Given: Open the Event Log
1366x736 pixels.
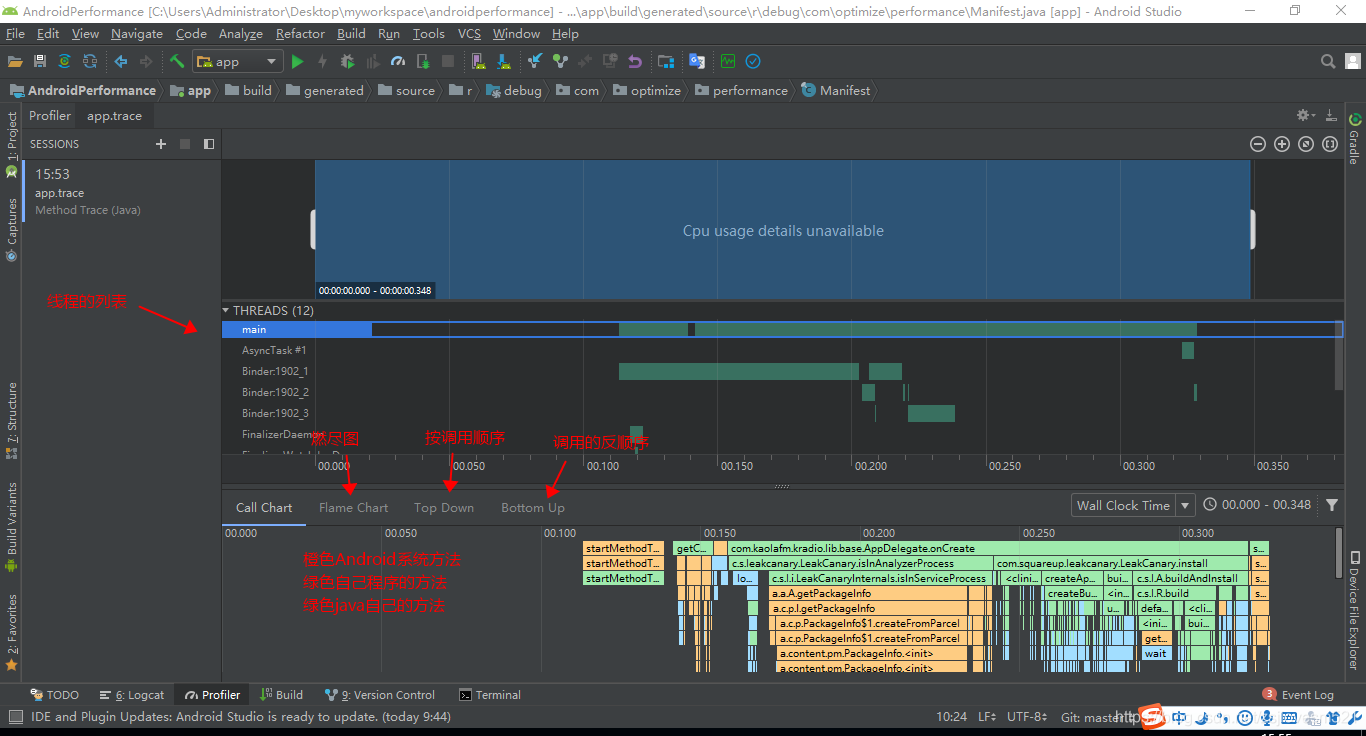Looking at the screenshot, I should pos(1298,695).
